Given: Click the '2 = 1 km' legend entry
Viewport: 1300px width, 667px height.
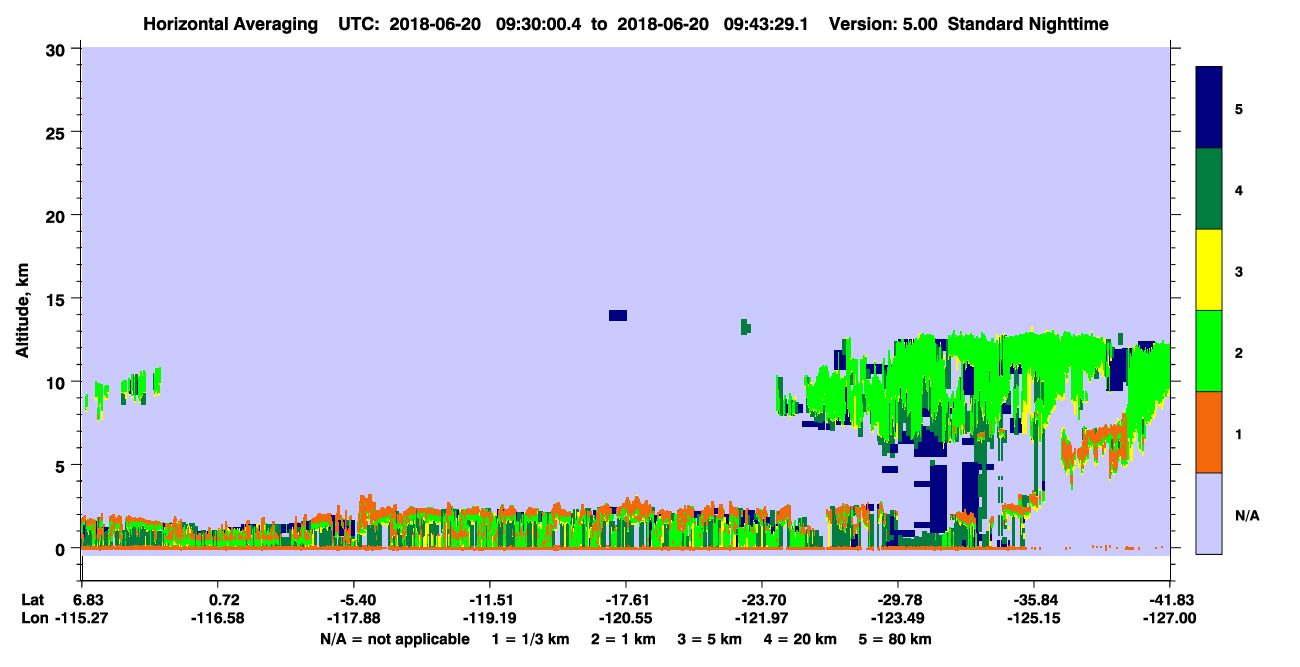Looking at the screenshot, I should click(624, 639).
